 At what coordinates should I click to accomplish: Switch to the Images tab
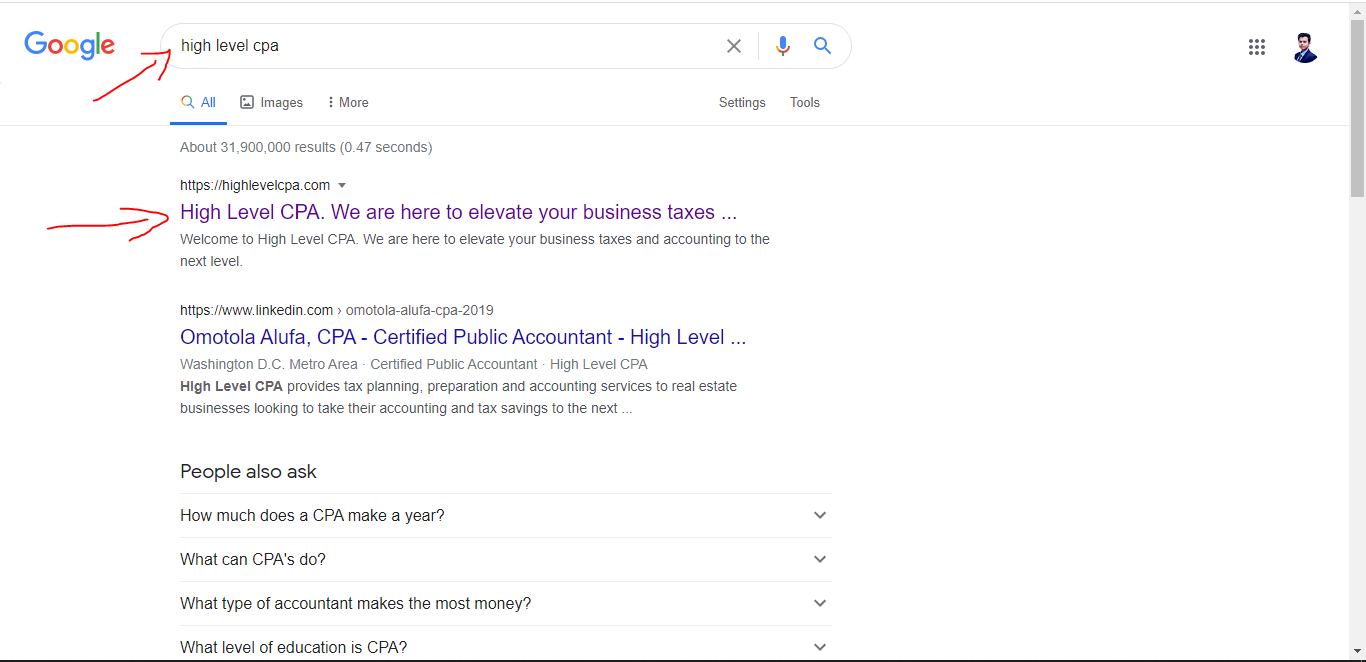(x=271, y=102)
